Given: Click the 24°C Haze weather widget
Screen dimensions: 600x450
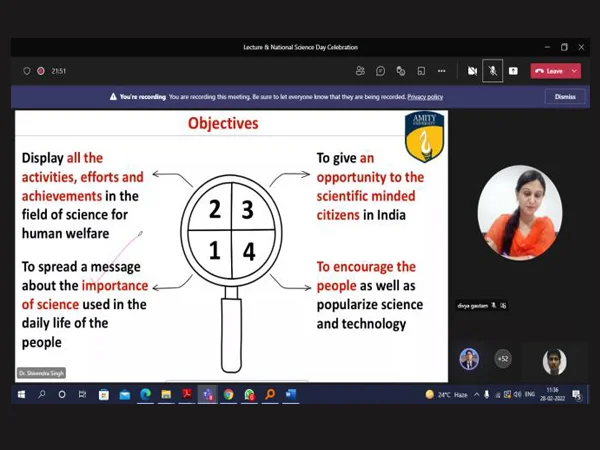Looking at the screenshot, I should 446,395.
